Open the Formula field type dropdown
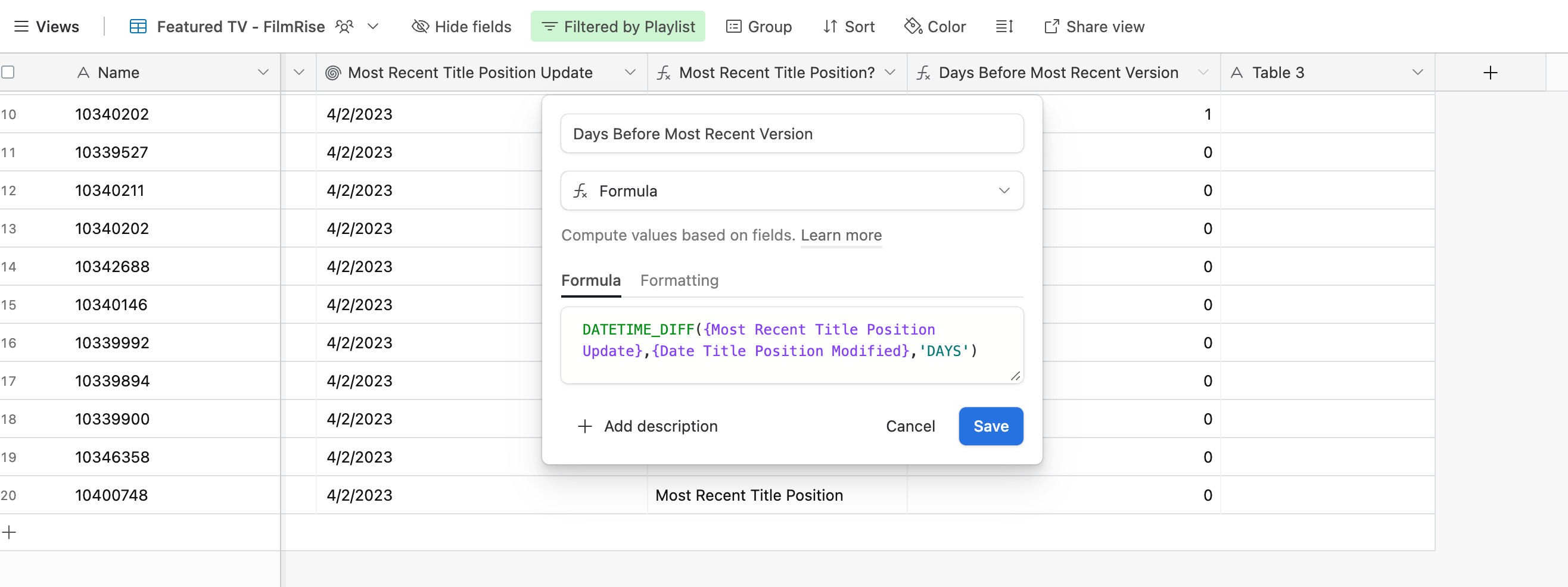Image resolution: width=1568 pixels, height=587 pixels. pos(792,191)
